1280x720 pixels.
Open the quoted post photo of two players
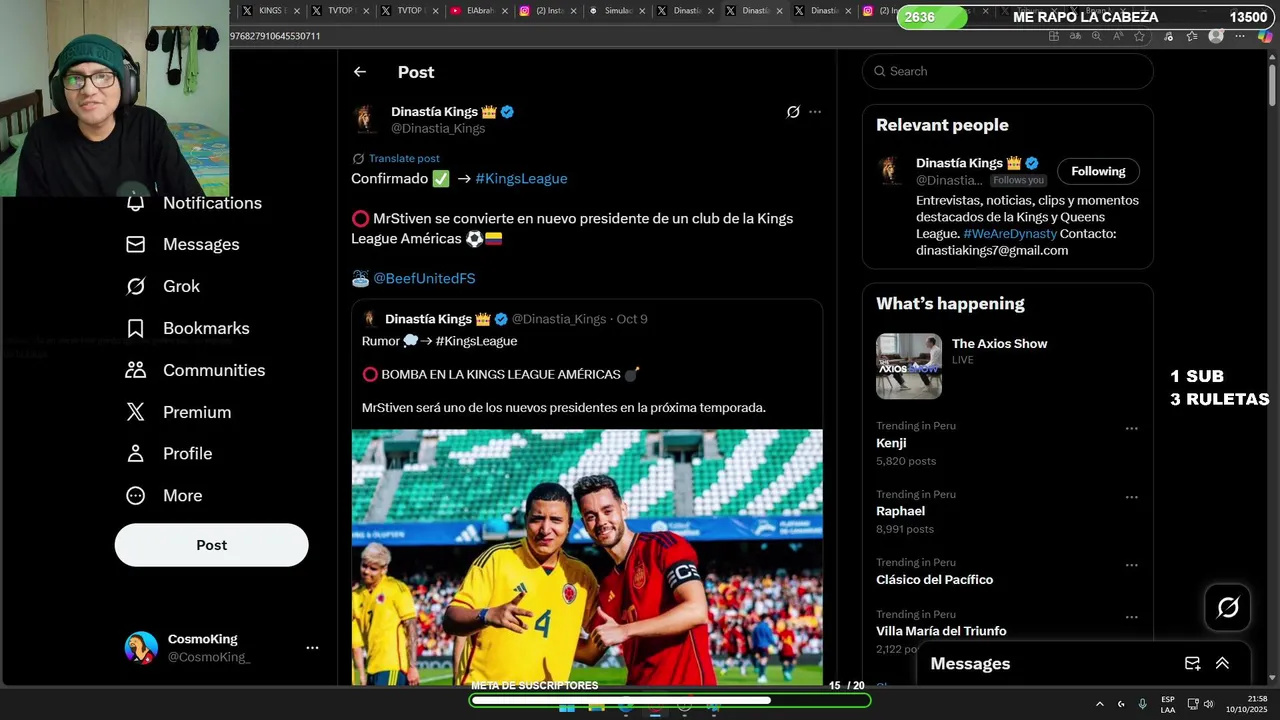[x=587, y=557]
